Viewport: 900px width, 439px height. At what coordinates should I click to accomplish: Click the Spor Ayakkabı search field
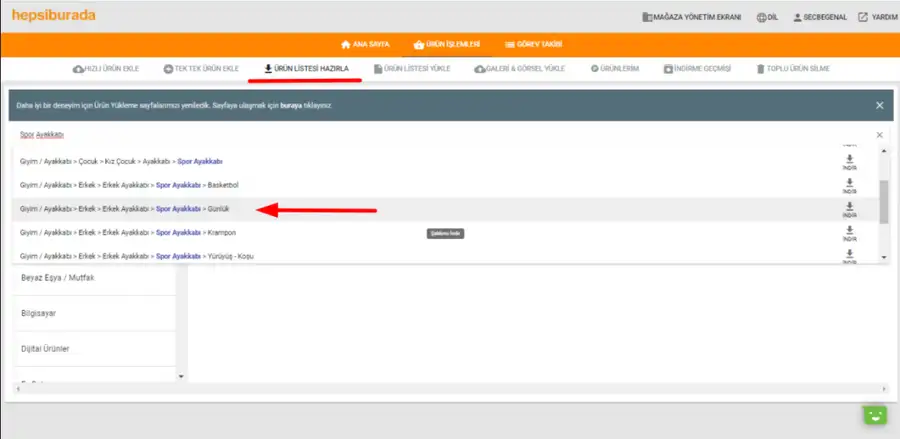[442, 135]
